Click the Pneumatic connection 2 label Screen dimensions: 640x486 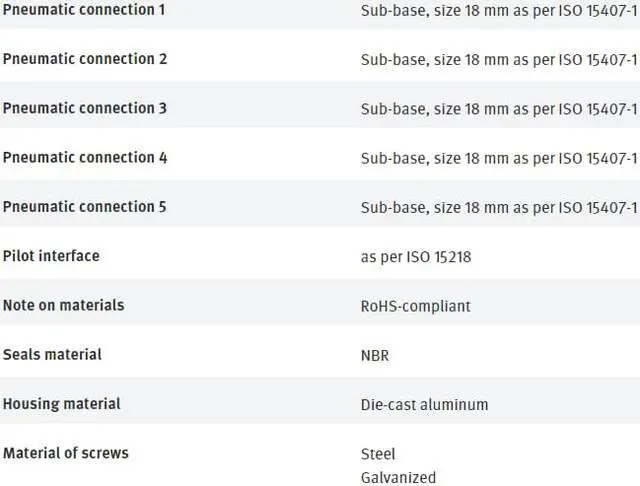[85, 59]
